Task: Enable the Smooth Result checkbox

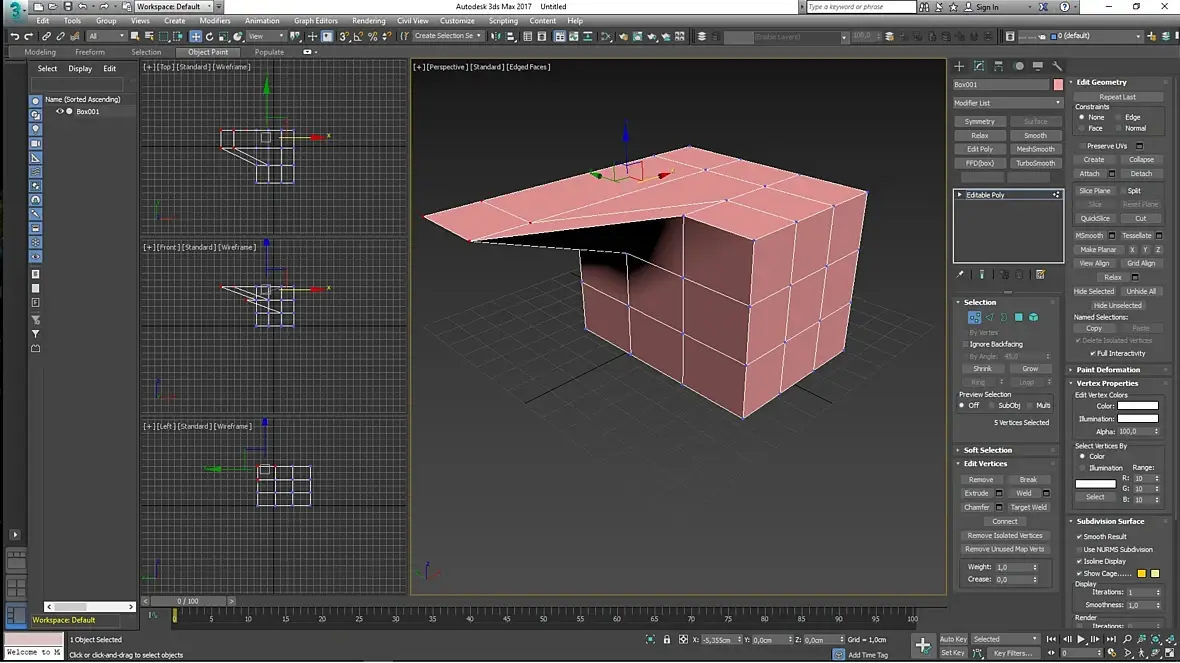Action: 1079,537
